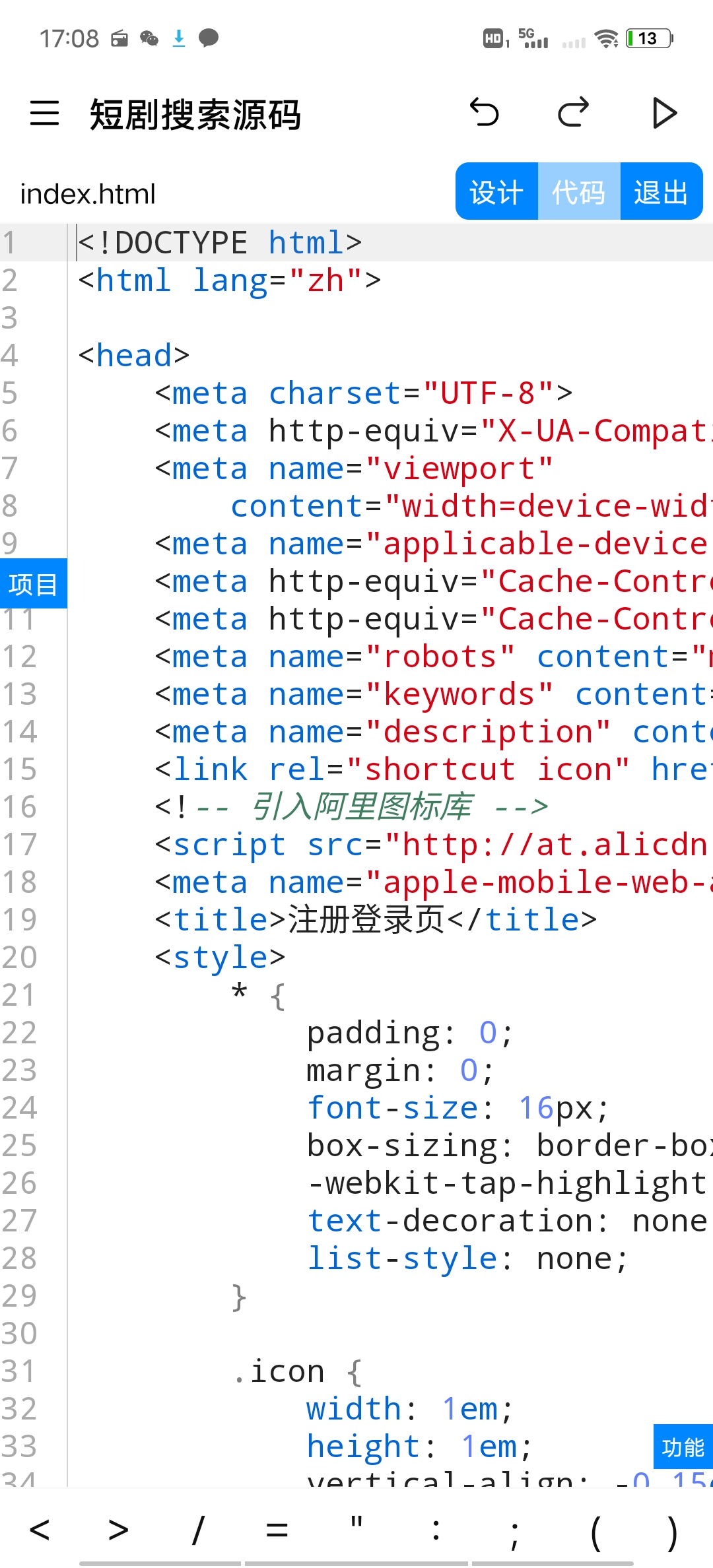Click the meta name="description" line
The height and width of the screenshot is (1568, 713).
click(x=434, y=732)
